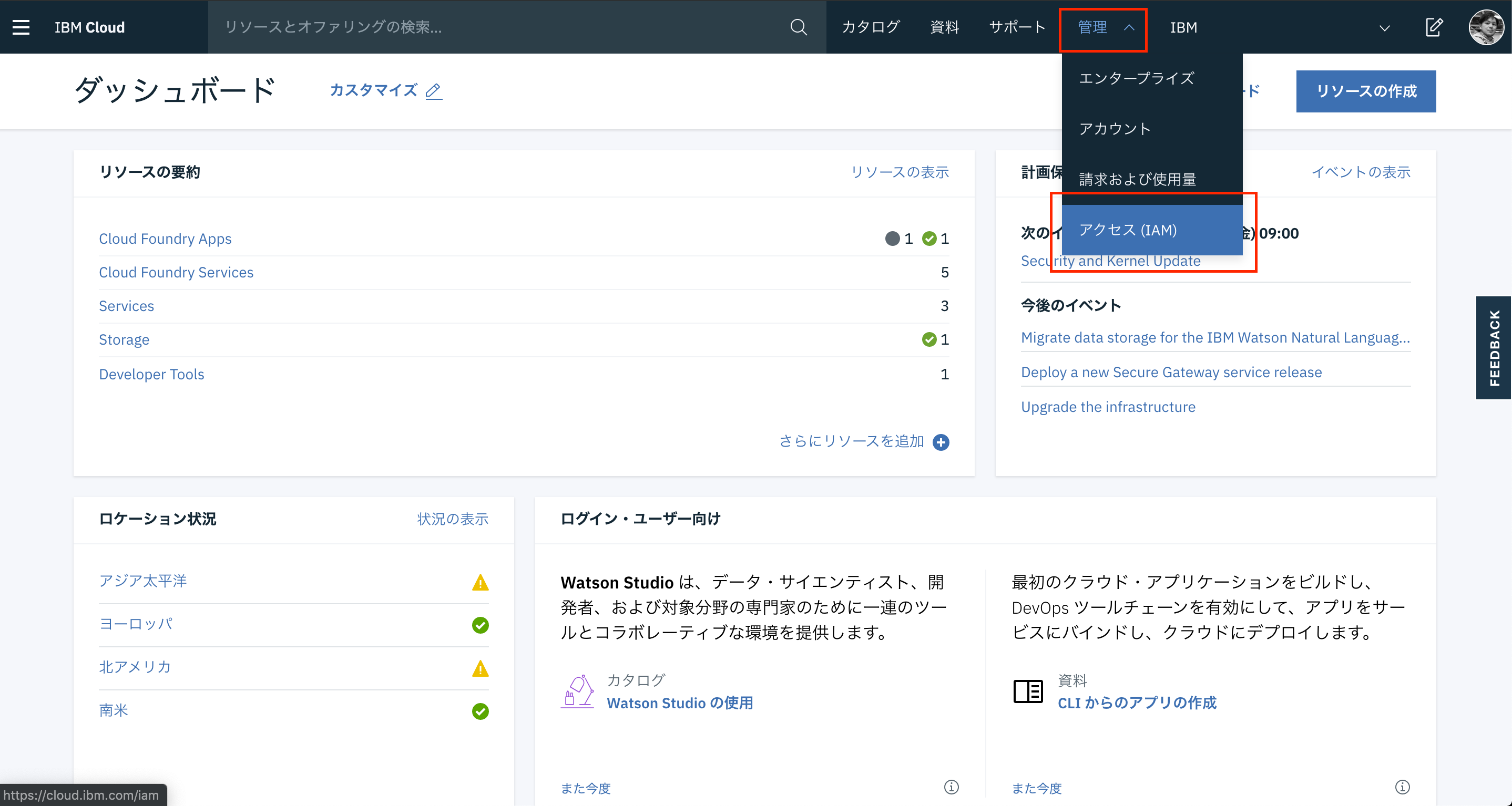Open the アジア太平洋 location link
The width and height of the screenshot is (1512, 806).
[142, 581]
